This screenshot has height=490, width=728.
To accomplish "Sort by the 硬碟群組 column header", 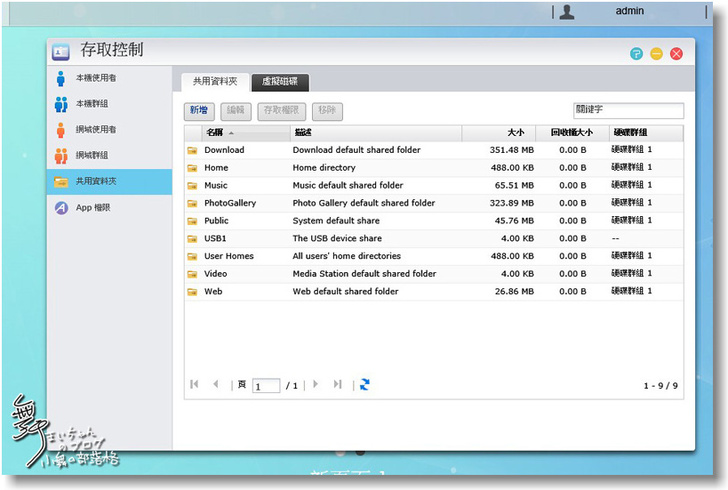I will [x=630, y=133].
